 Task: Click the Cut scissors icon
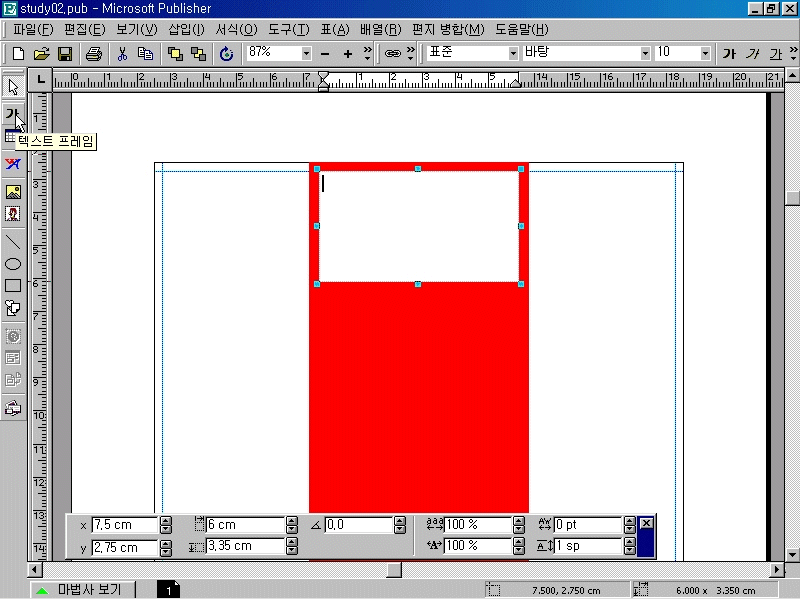pyautogui.click(x=122, y=54)
